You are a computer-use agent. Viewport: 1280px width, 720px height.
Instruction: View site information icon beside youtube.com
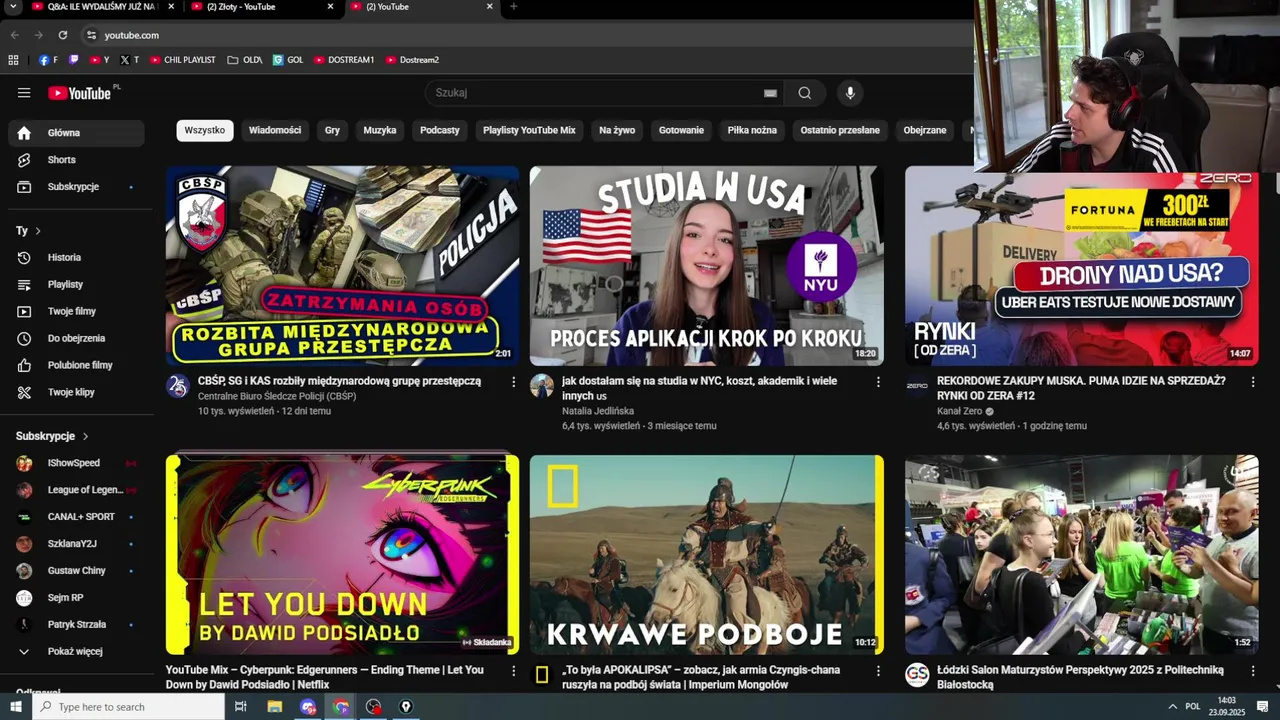click(91, 35)
